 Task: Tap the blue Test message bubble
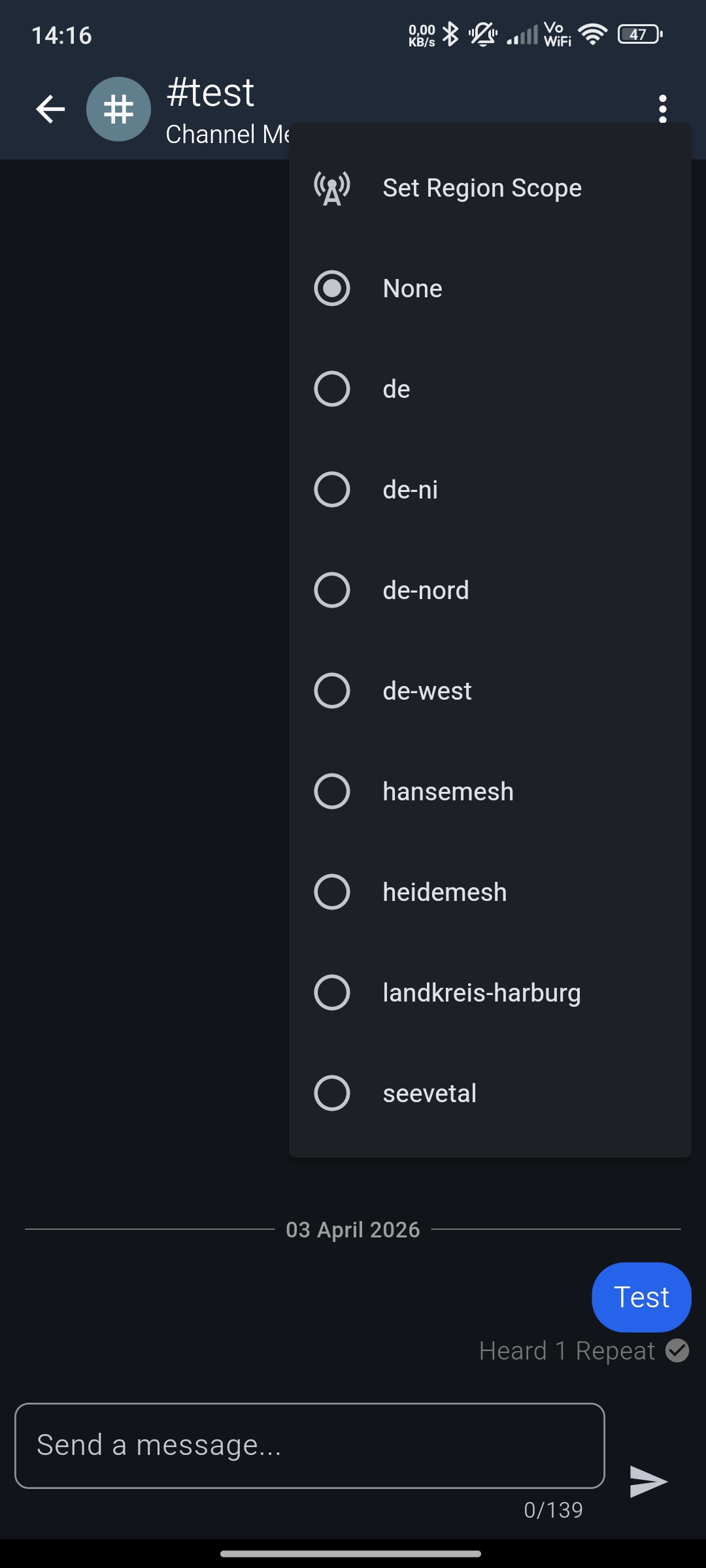coord(641,1297)
